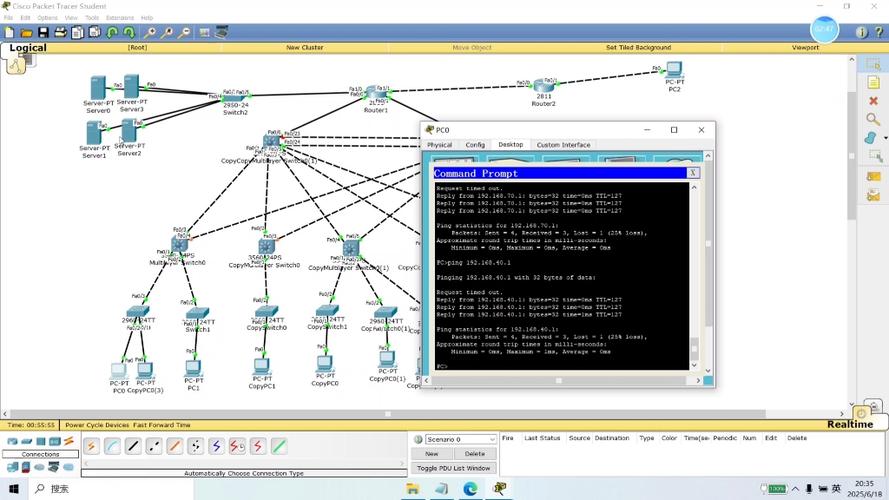Select the red X Delete tool
Screen dimensions: 889x500
pos(873,101)
